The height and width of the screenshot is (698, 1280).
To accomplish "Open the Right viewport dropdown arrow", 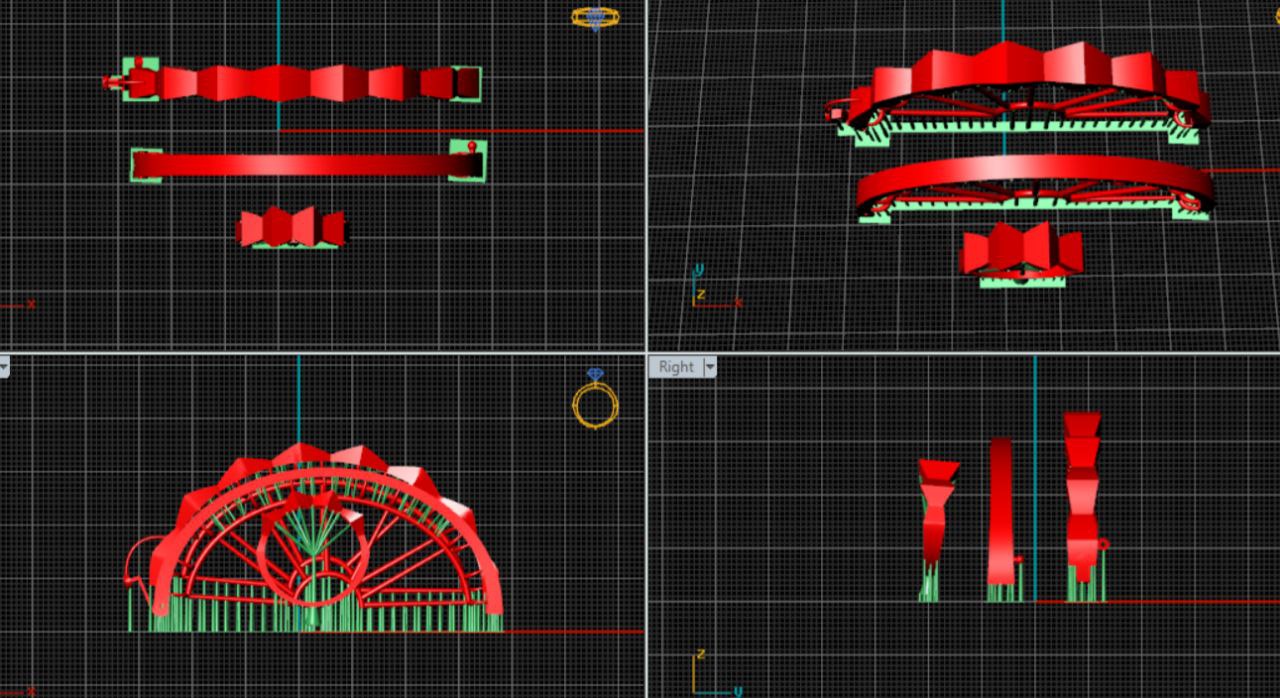I will [710, 367].
